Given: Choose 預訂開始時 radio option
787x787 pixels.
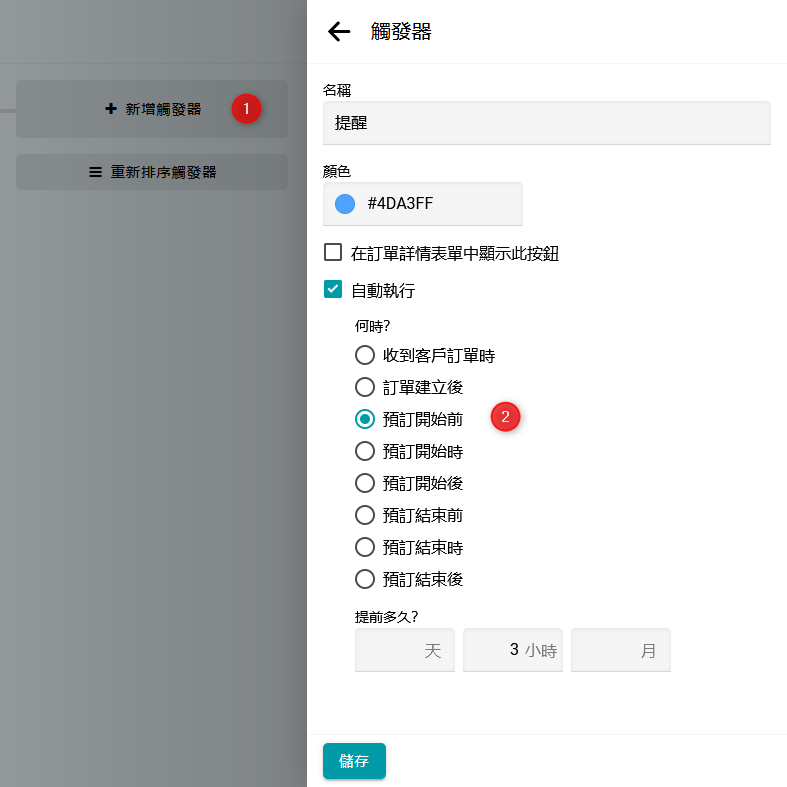Looking at the screenshot, I should click(365, 451).
